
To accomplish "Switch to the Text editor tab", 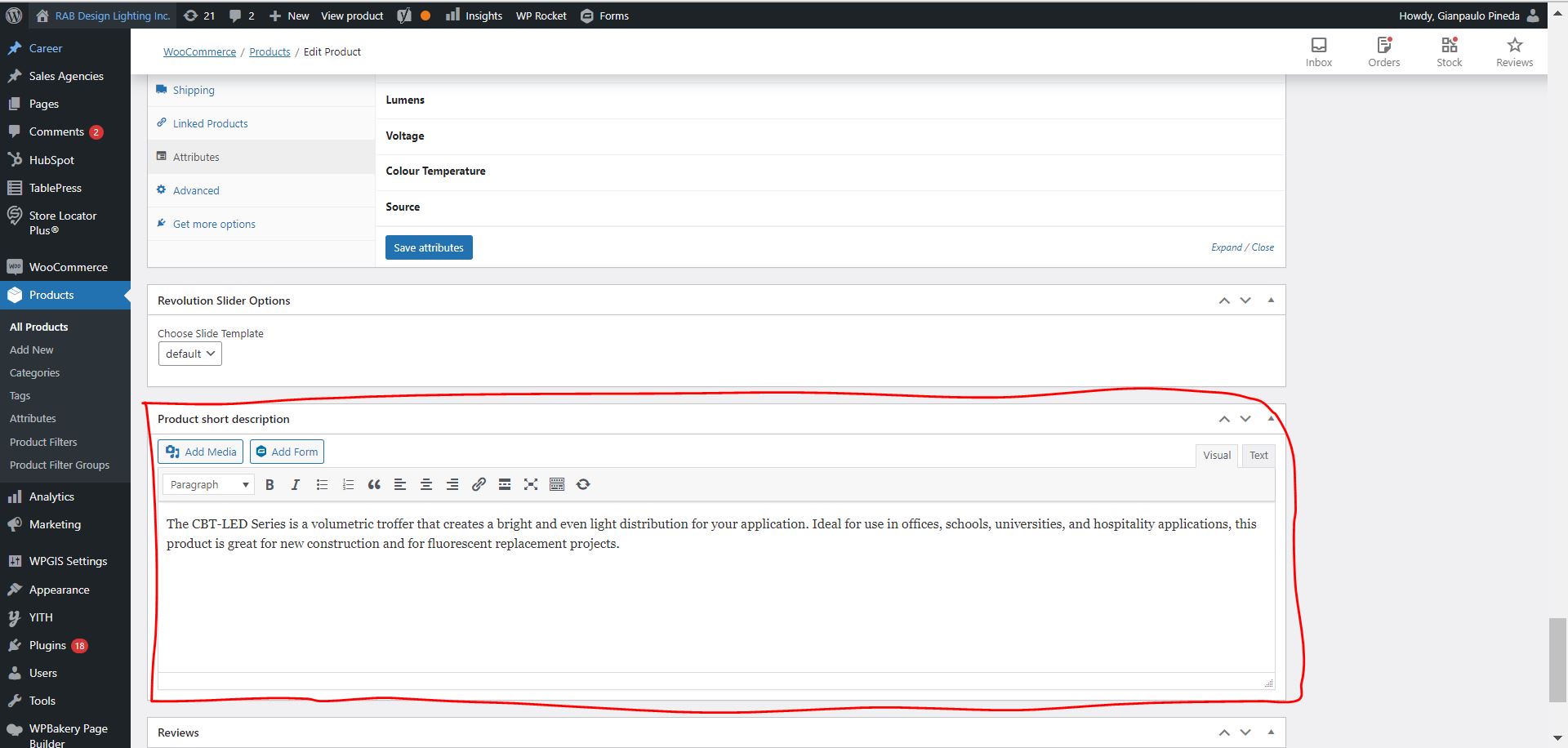I will coord(1258,456).
